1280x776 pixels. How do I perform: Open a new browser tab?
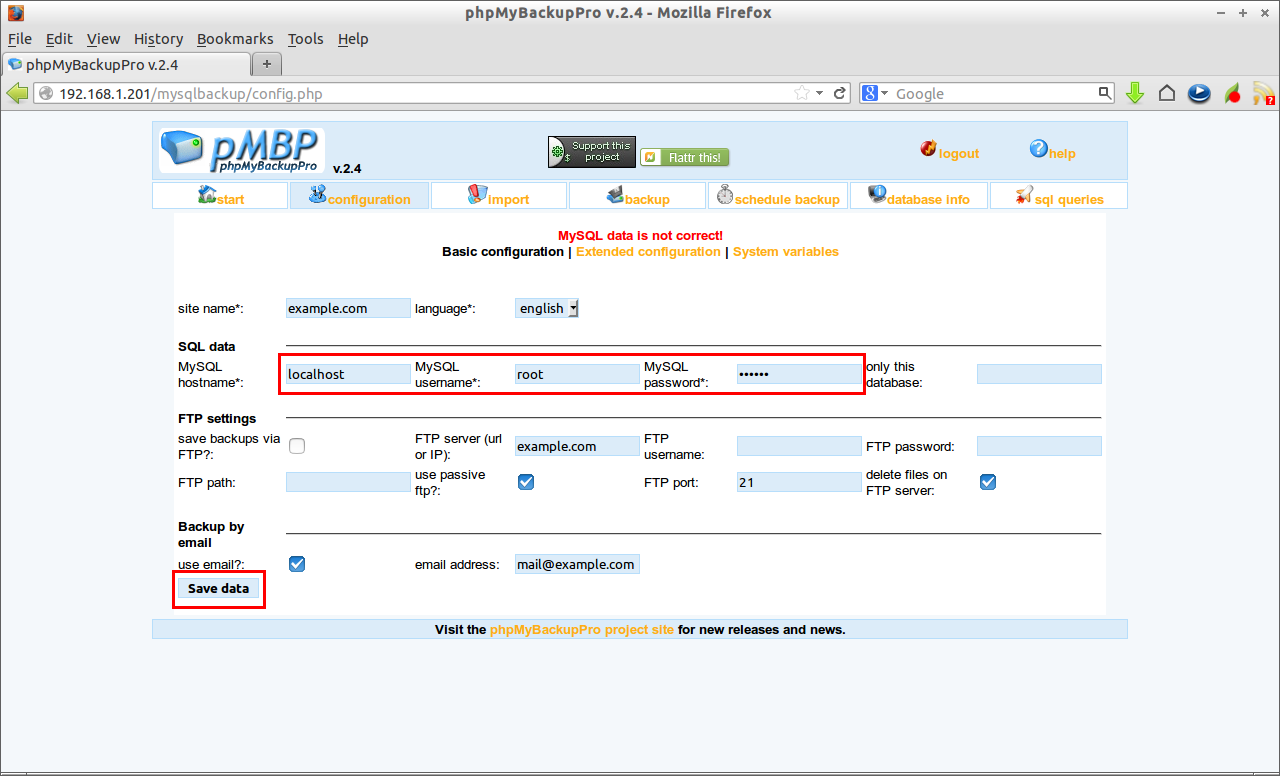(x=266, y=64)
